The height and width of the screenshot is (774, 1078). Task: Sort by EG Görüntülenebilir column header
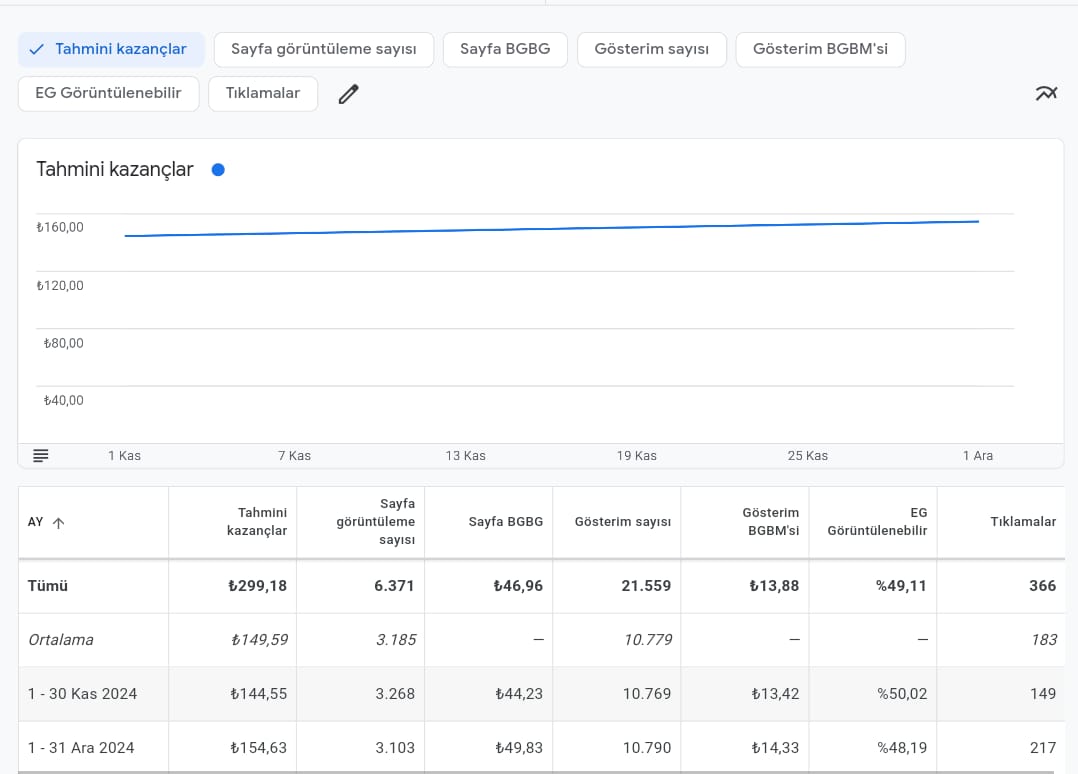tap(872, 522)
